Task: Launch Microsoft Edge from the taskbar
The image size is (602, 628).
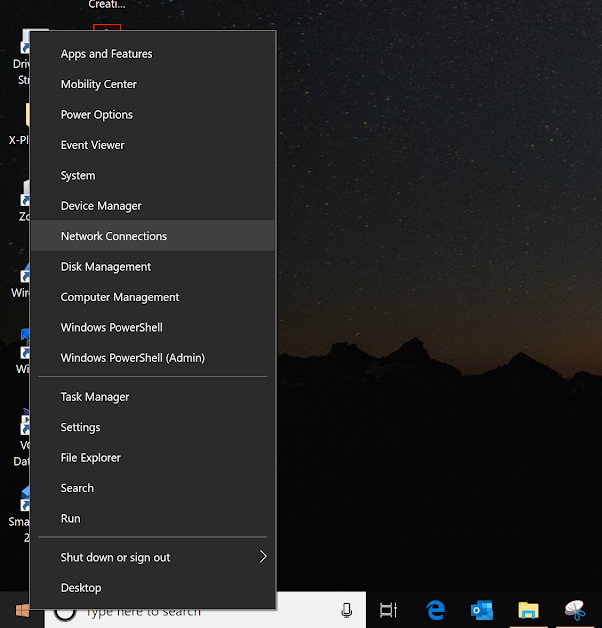Action: click(435, 610)
